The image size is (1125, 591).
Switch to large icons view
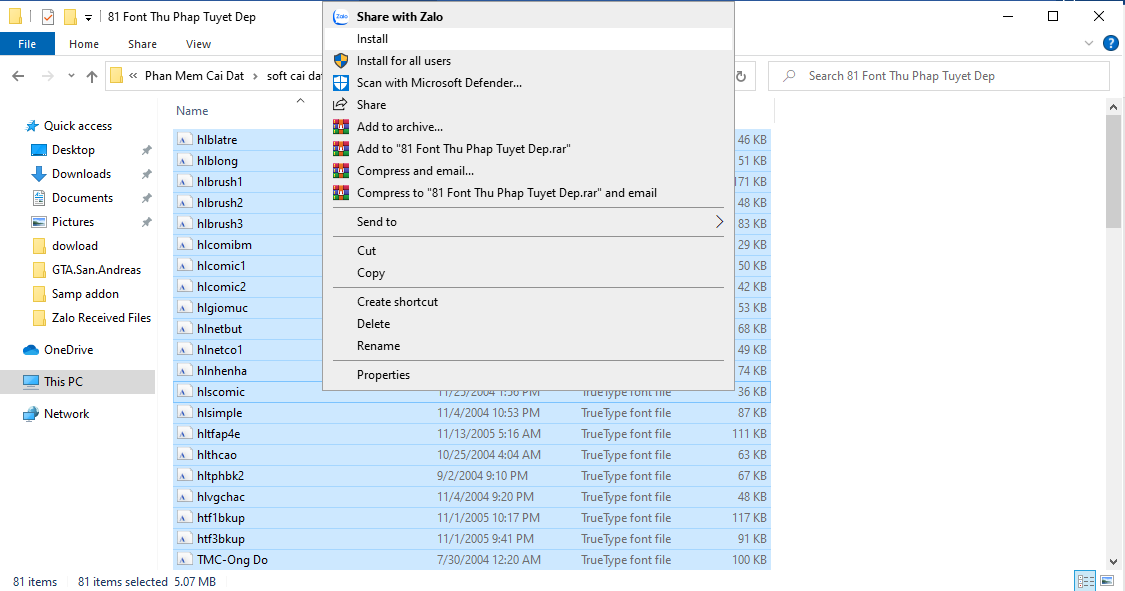1107,581
